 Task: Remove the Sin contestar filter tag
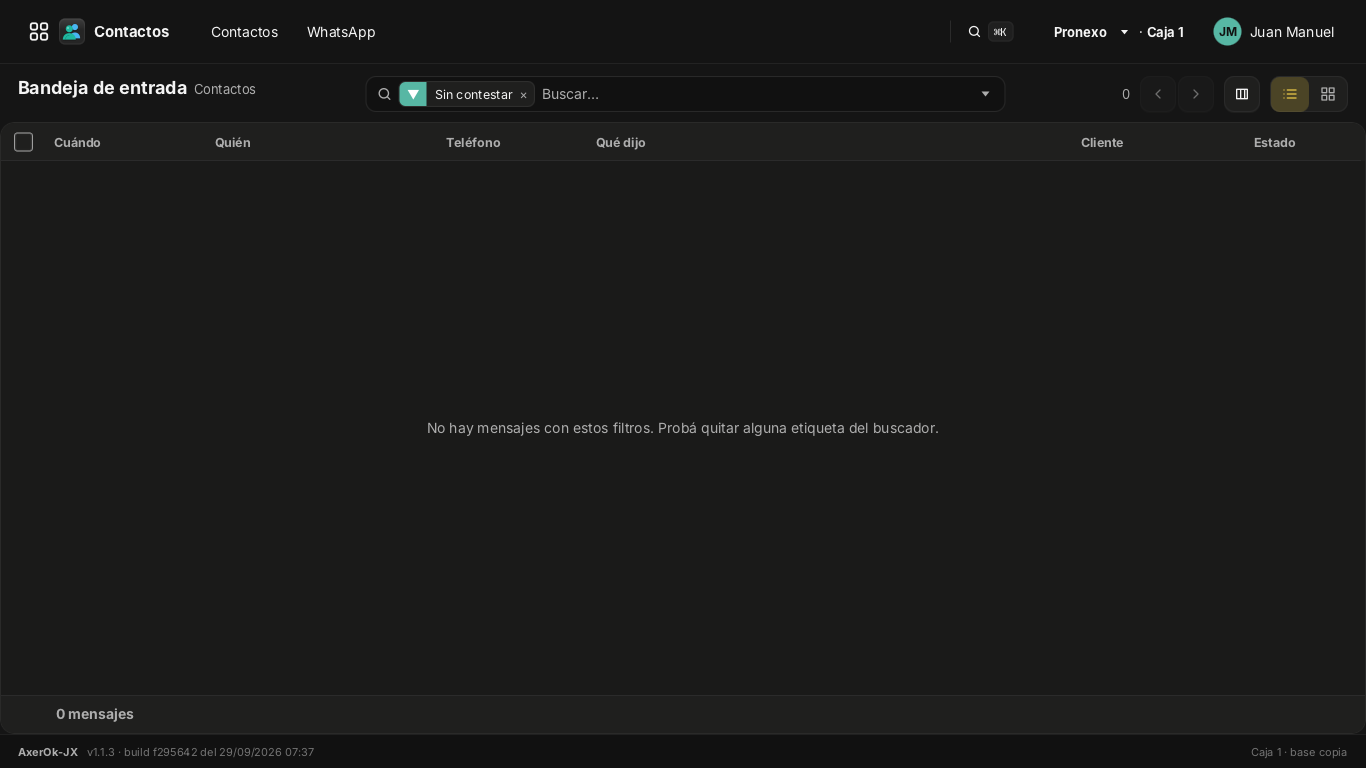pyautogui.click(x=523, y=95)
